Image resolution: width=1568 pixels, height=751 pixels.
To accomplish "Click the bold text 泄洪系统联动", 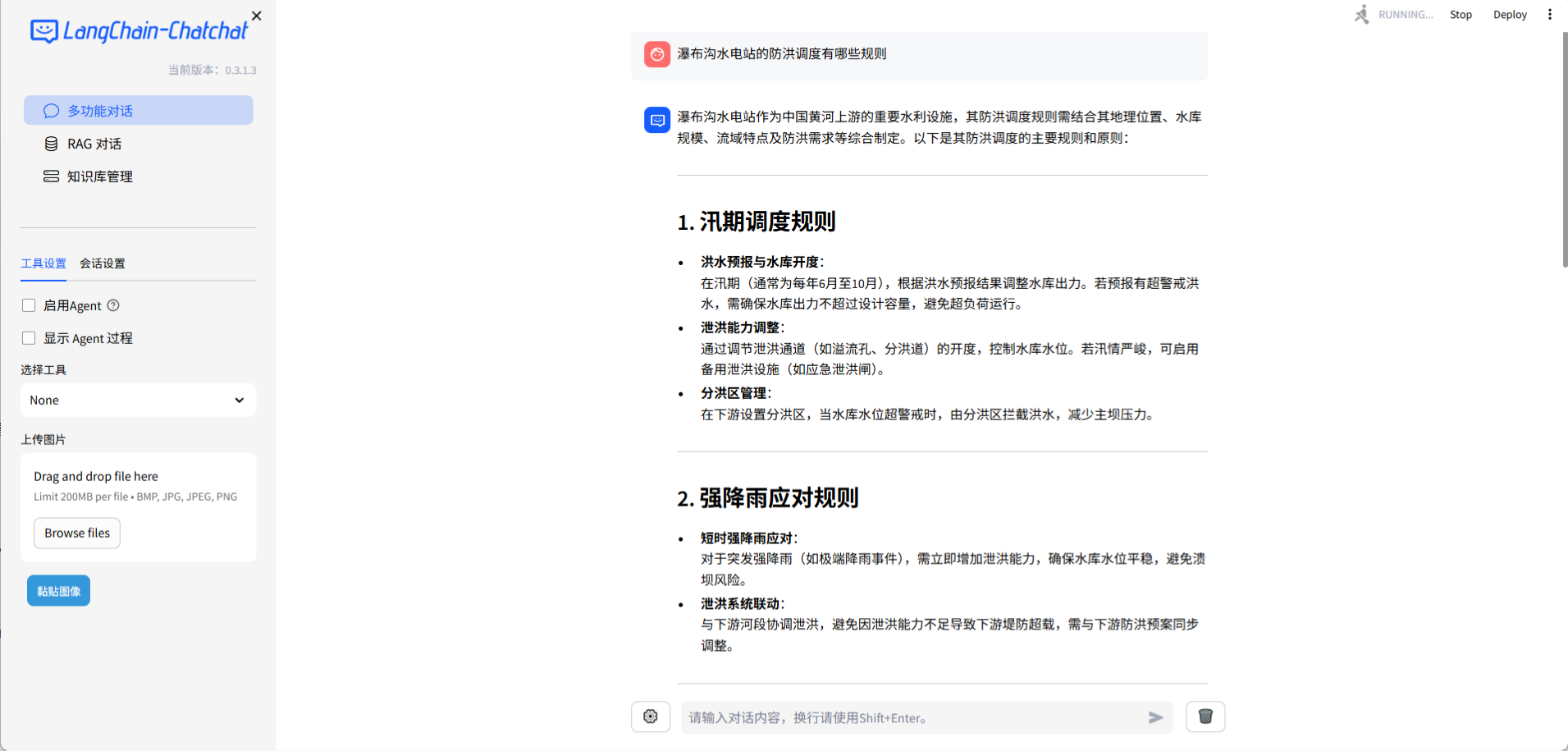I will coord(740,604).
